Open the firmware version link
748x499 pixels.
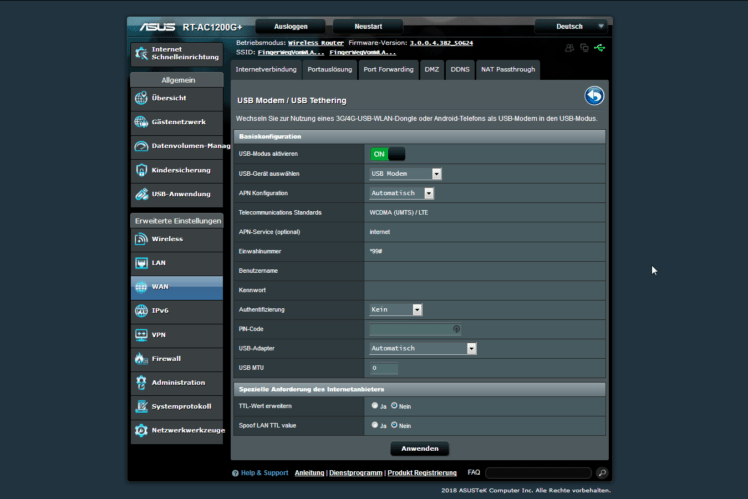(x=441, y=43)
